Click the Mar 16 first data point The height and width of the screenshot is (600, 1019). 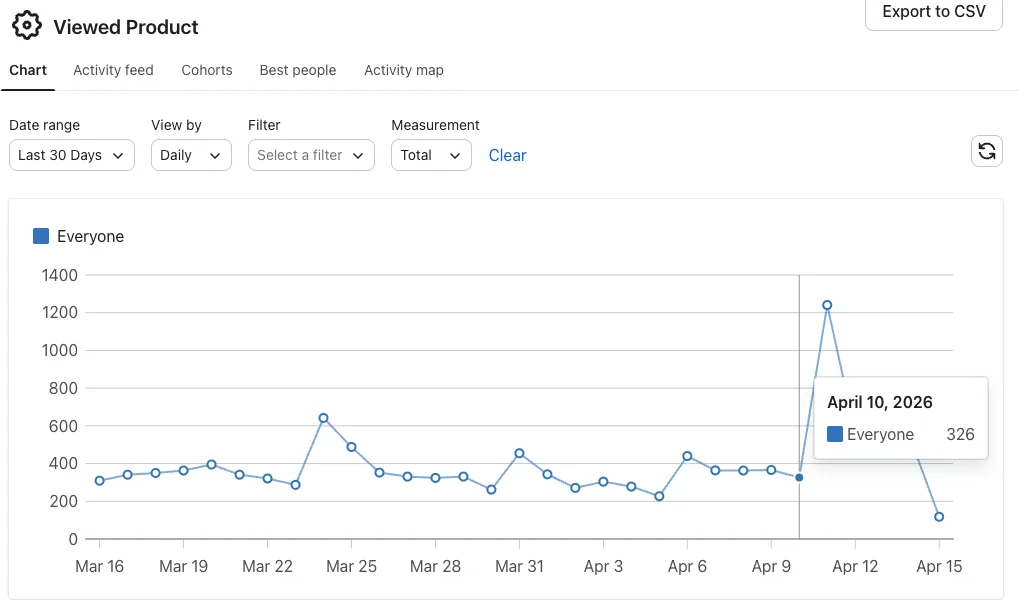100,481
